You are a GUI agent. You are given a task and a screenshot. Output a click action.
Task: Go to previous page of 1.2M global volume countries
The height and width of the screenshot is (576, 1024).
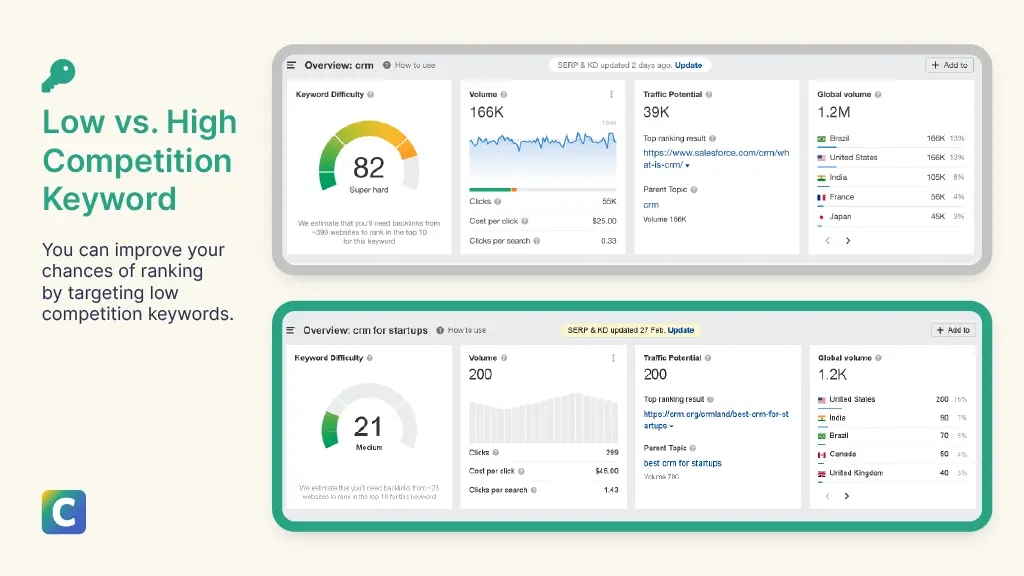[827, 241]
